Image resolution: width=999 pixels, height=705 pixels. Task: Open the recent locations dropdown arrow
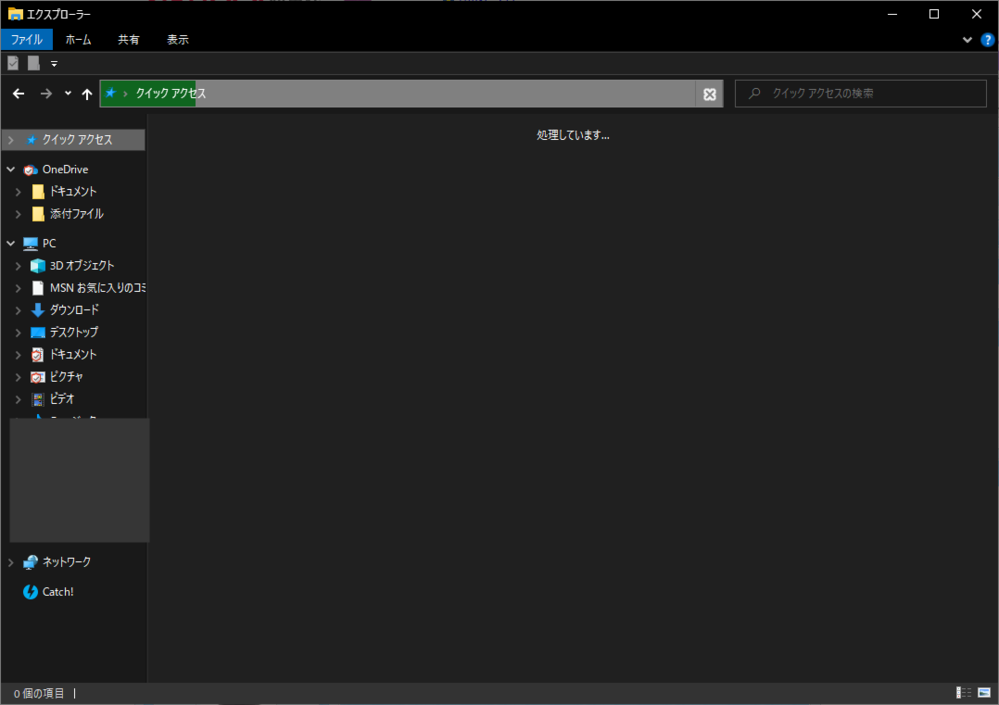[x=68, y=94]
